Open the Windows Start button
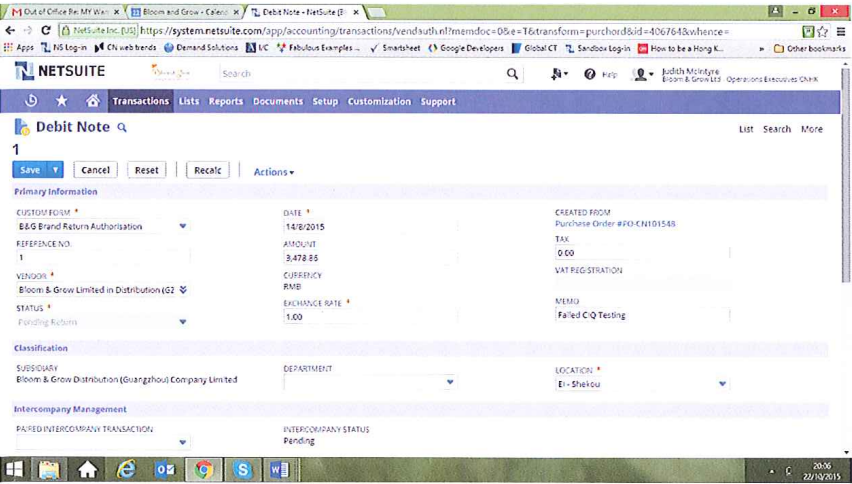Screen dimensions: 852x484 click(15, 469)
